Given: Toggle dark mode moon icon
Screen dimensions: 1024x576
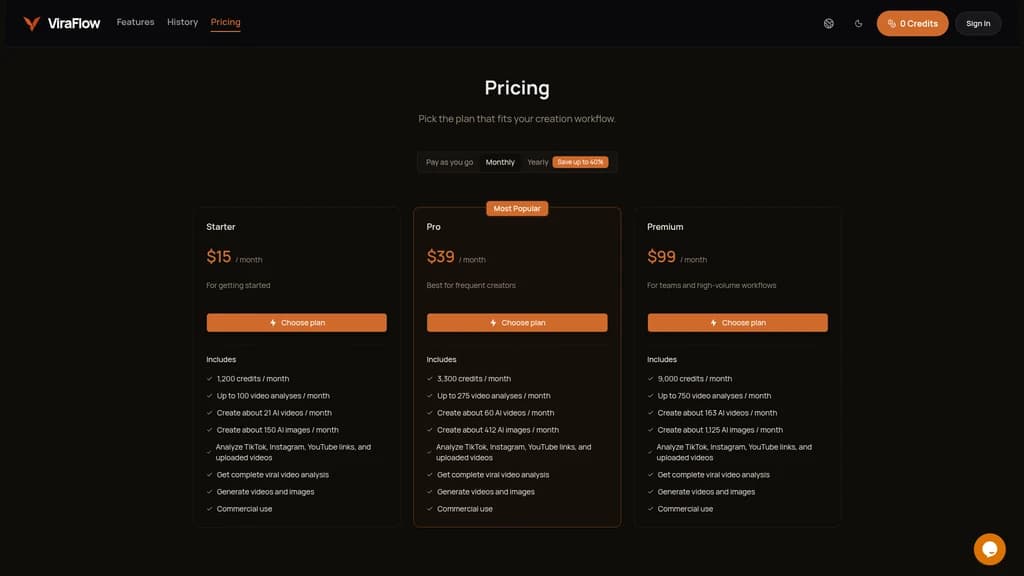Looking at the screenshot, I should coord(858,24).
